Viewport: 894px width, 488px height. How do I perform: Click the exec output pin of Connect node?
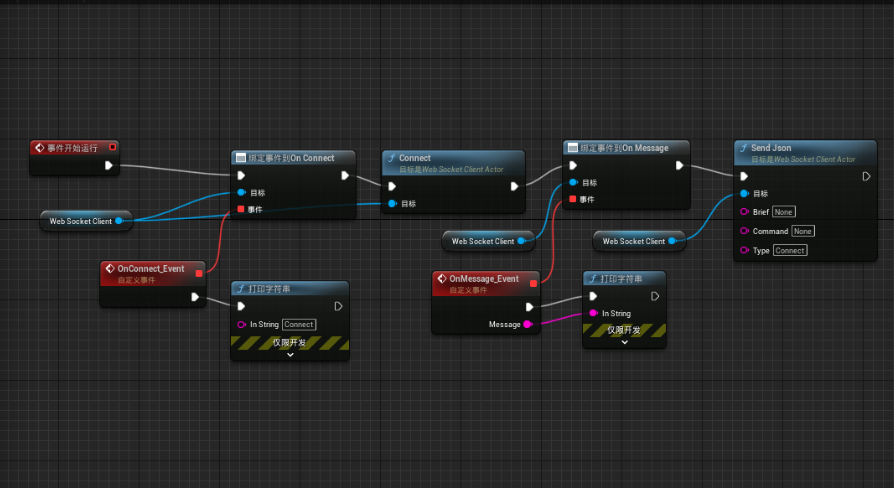(514, 186)
